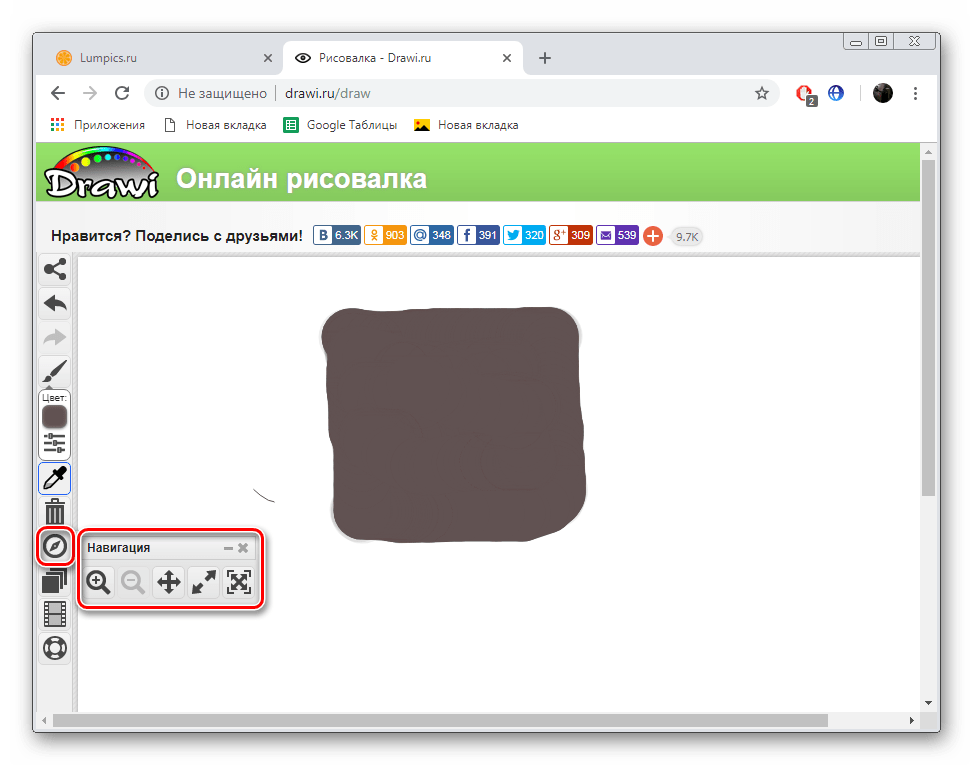Switch to the Lumpics.ru browser tab
The height and width of the screenshot is (765, 973).
tap(155, 58)
